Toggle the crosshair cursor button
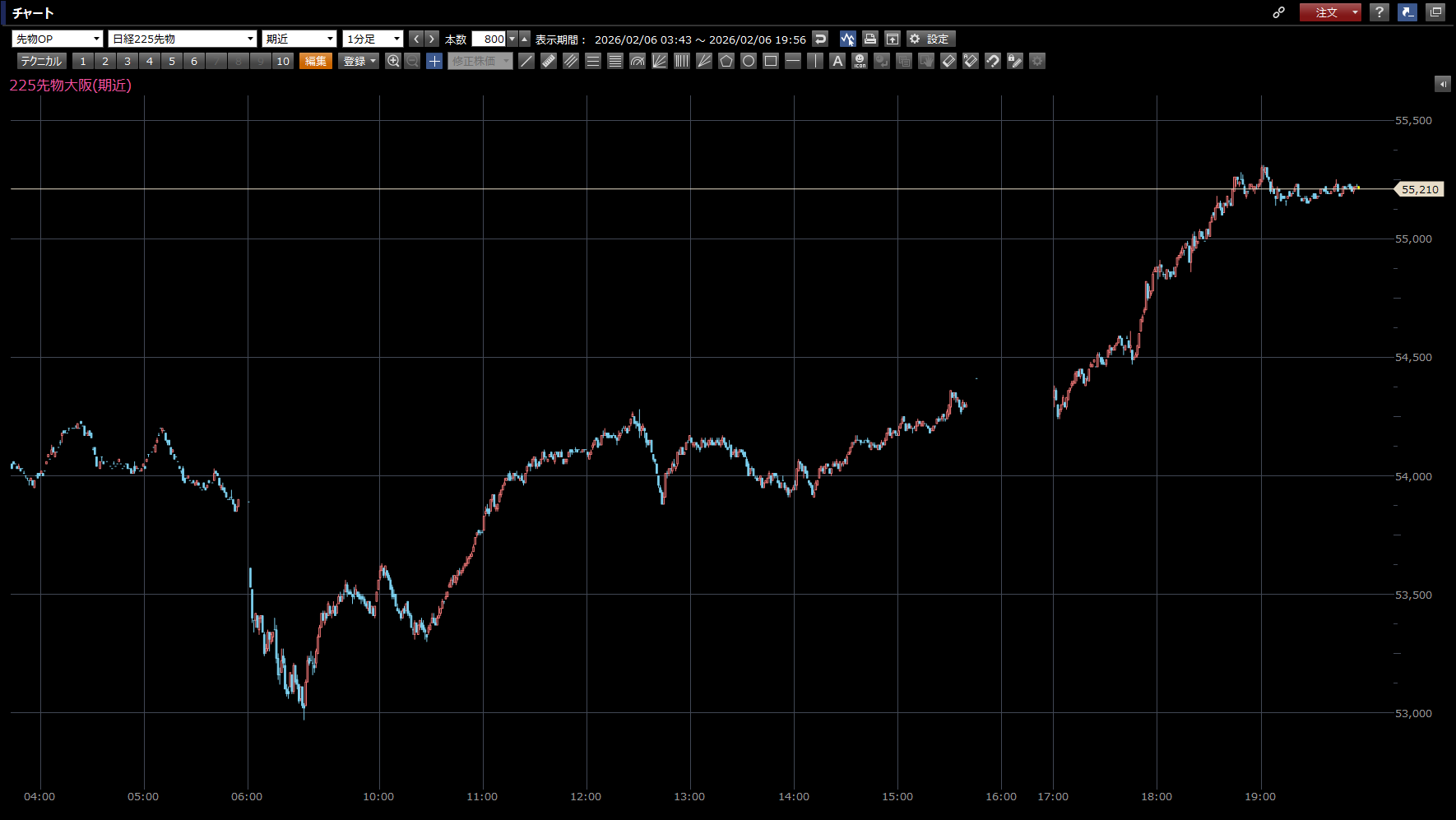This screenshot has width=1456, height=820. 434,61
